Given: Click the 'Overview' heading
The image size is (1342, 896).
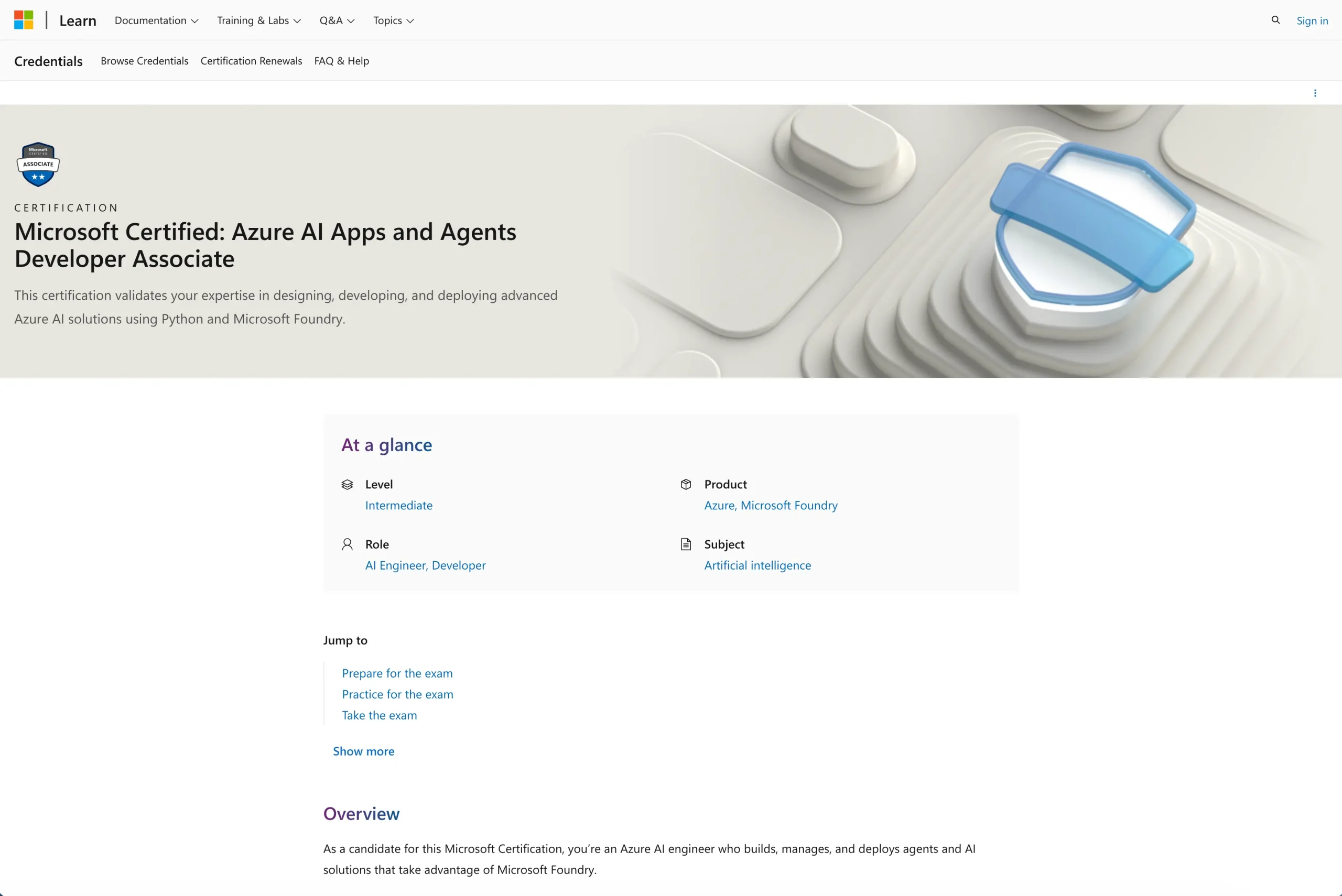Looking at the screenshot, I should pyautogui.click(x=361, y=814).
